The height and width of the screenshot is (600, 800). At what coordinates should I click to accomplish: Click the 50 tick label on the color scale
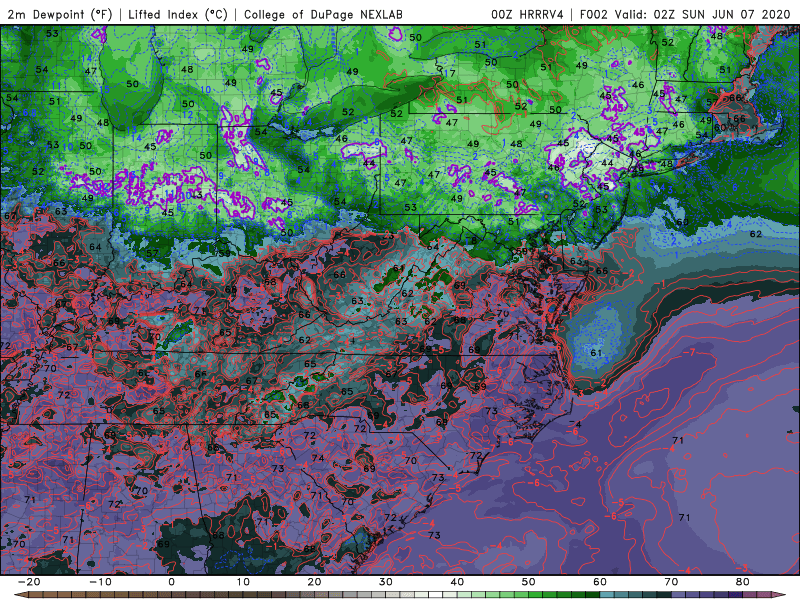(x=529, y=582)
